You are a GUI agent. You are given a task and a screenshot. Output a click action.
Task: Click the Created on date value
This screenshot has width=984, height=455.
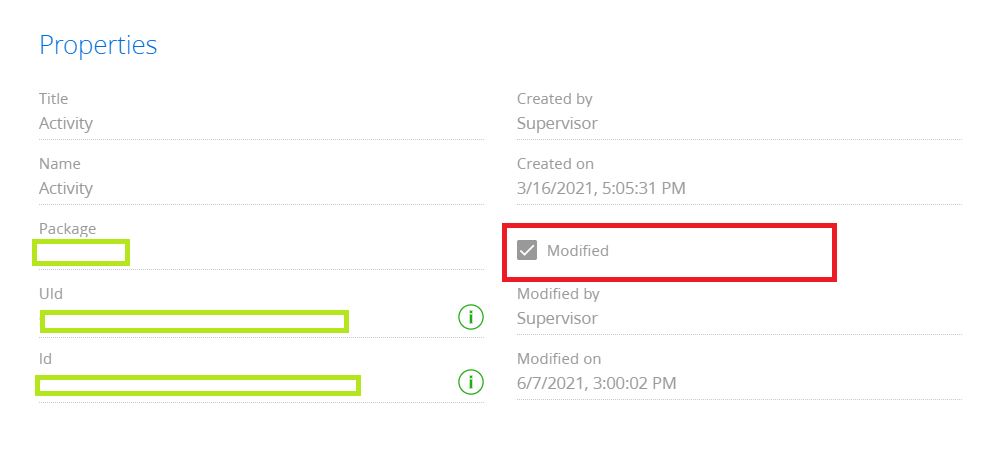601,188
